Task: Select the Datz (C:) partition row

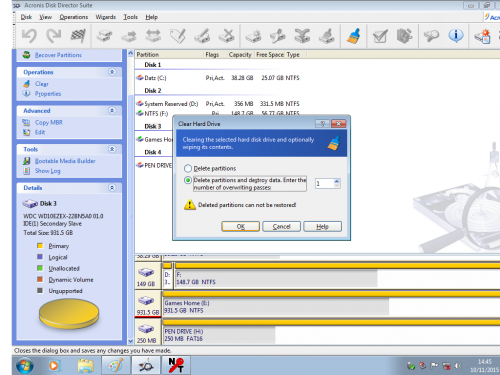Action: pyautogui.click(x=218, y=78)
